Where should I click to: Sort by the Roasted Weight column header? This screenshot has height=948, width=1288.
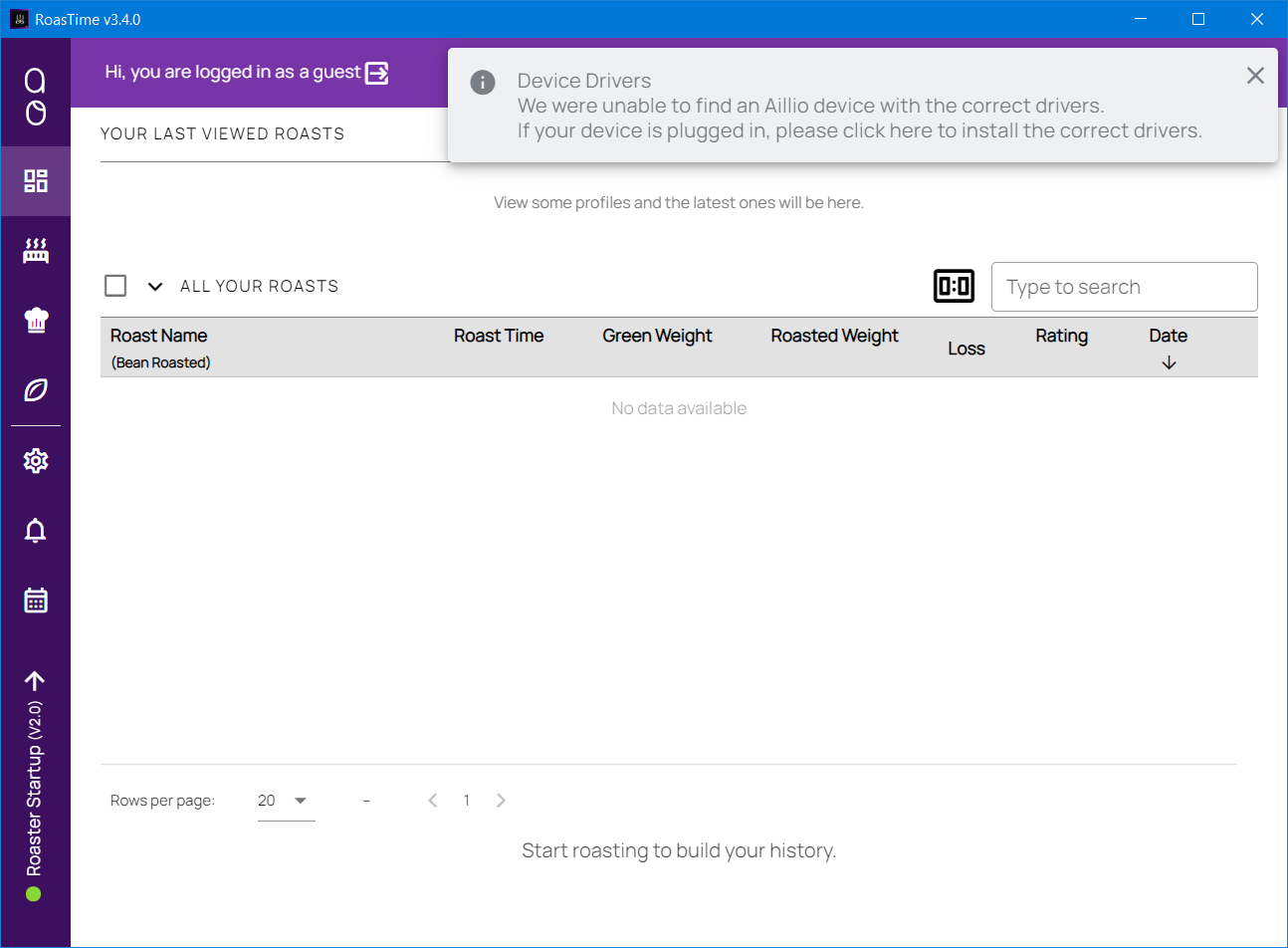point(834,336)
